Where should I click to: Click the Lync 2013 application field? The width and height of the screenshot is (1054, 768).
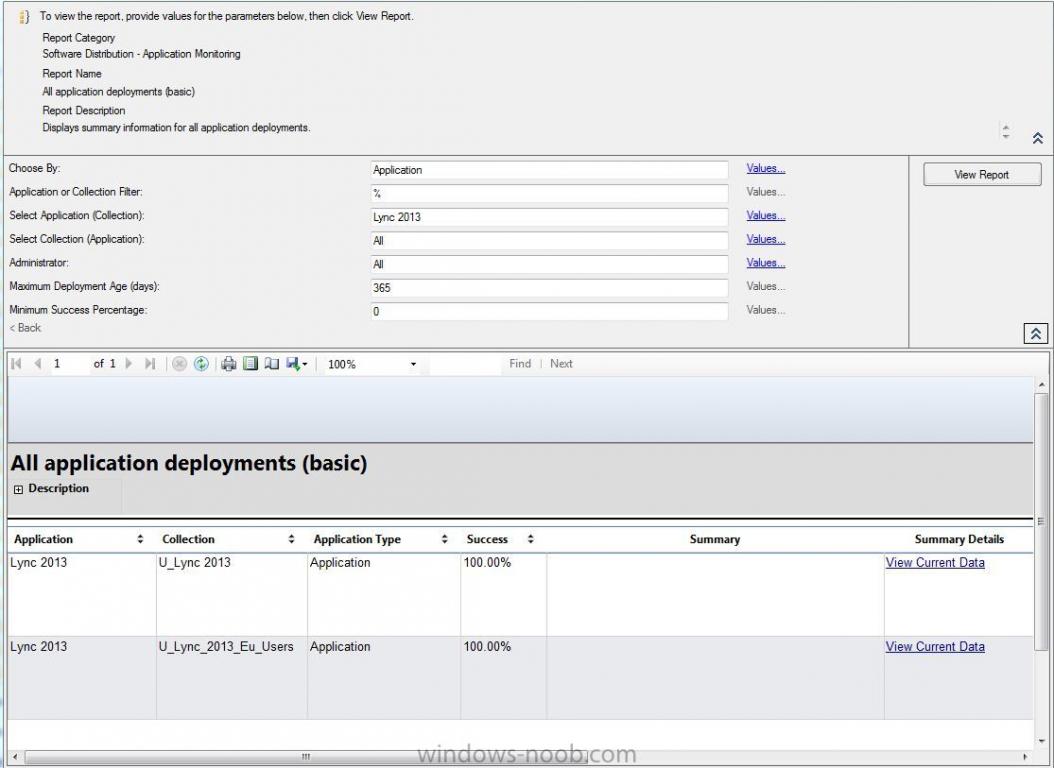549,217
